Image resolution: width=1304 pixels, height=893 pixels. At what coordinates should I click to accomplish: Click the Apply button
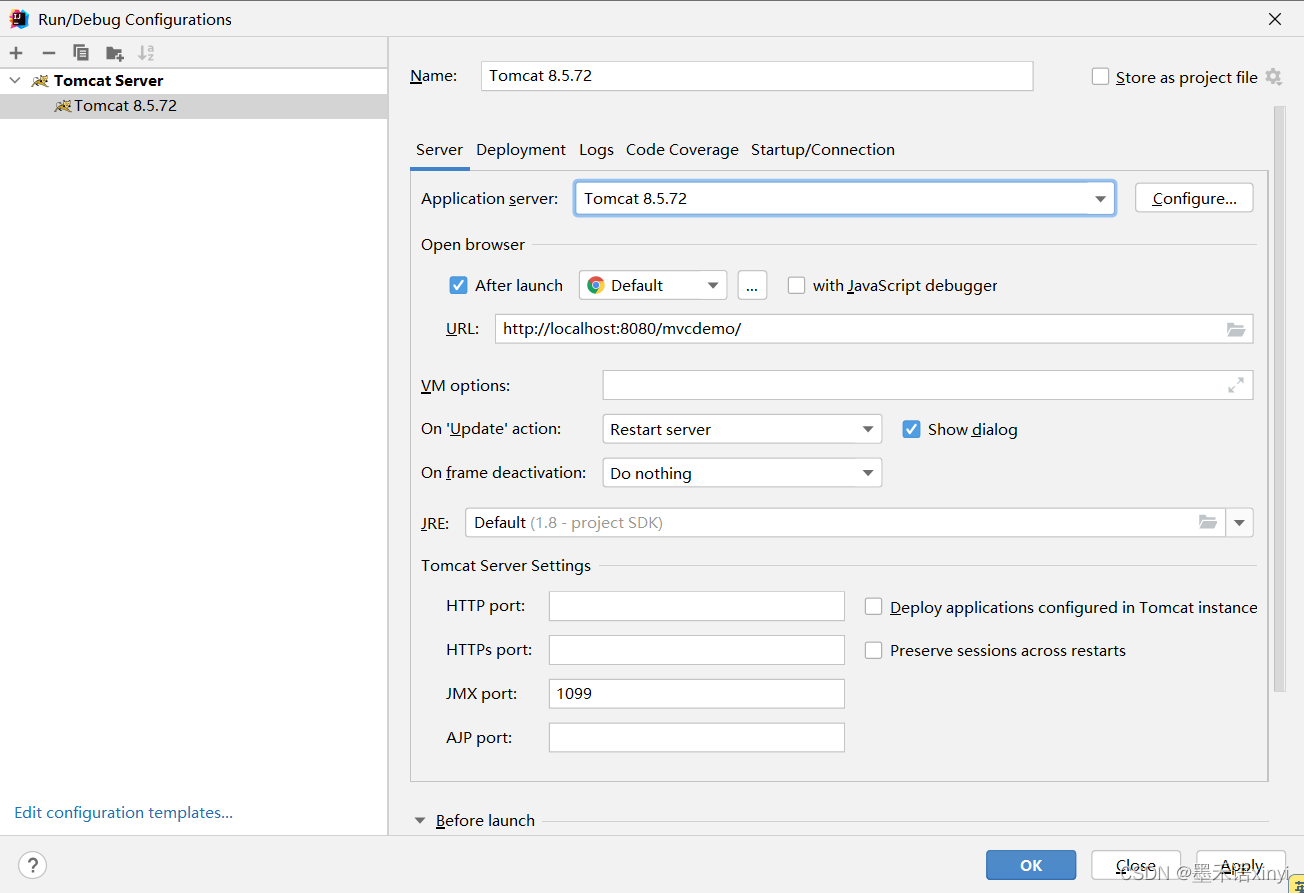click(1241, 865)
